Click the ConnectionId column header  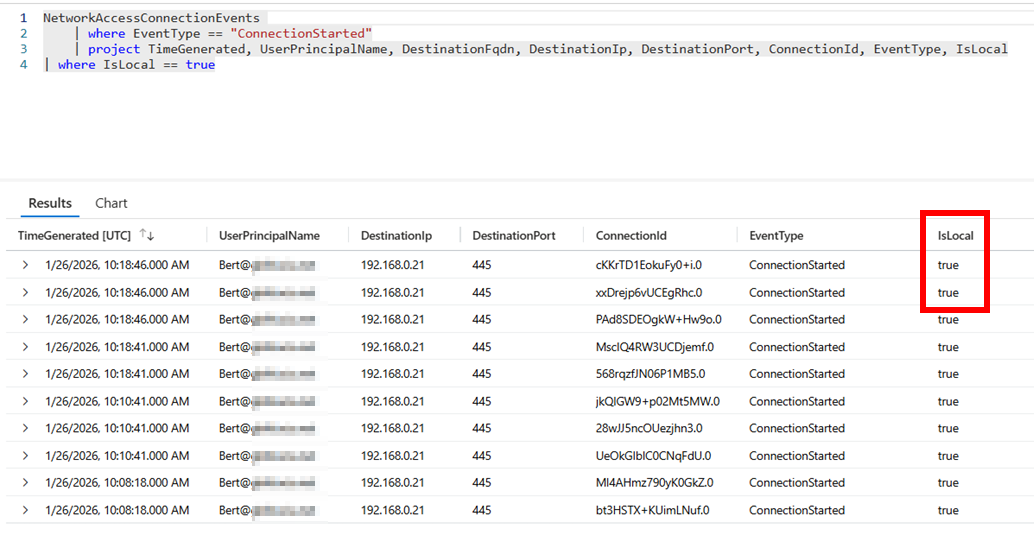631,235
